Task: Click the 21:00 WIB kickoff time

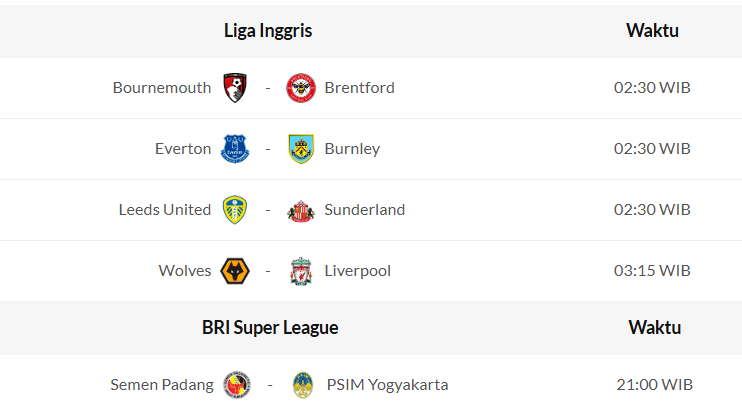Action: point(654,385)
